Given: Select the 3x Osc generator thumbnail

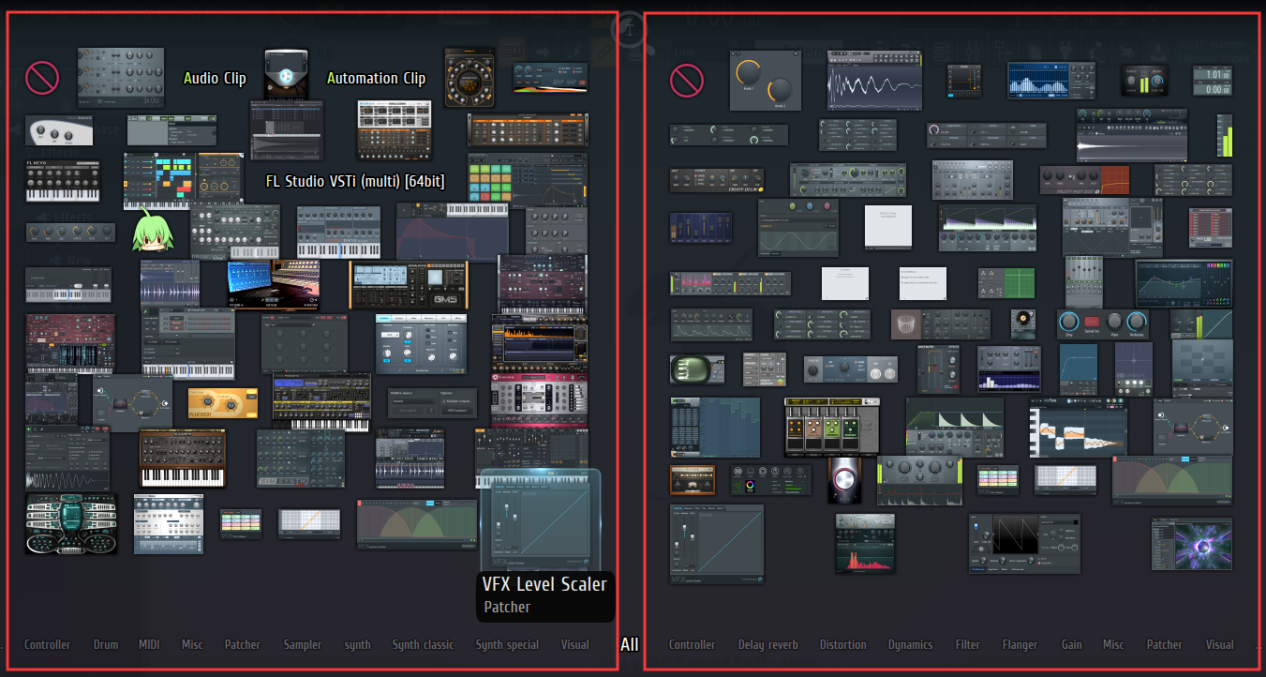Looking at the screenshot, I should pyautogui.click(x=121, y=77).
